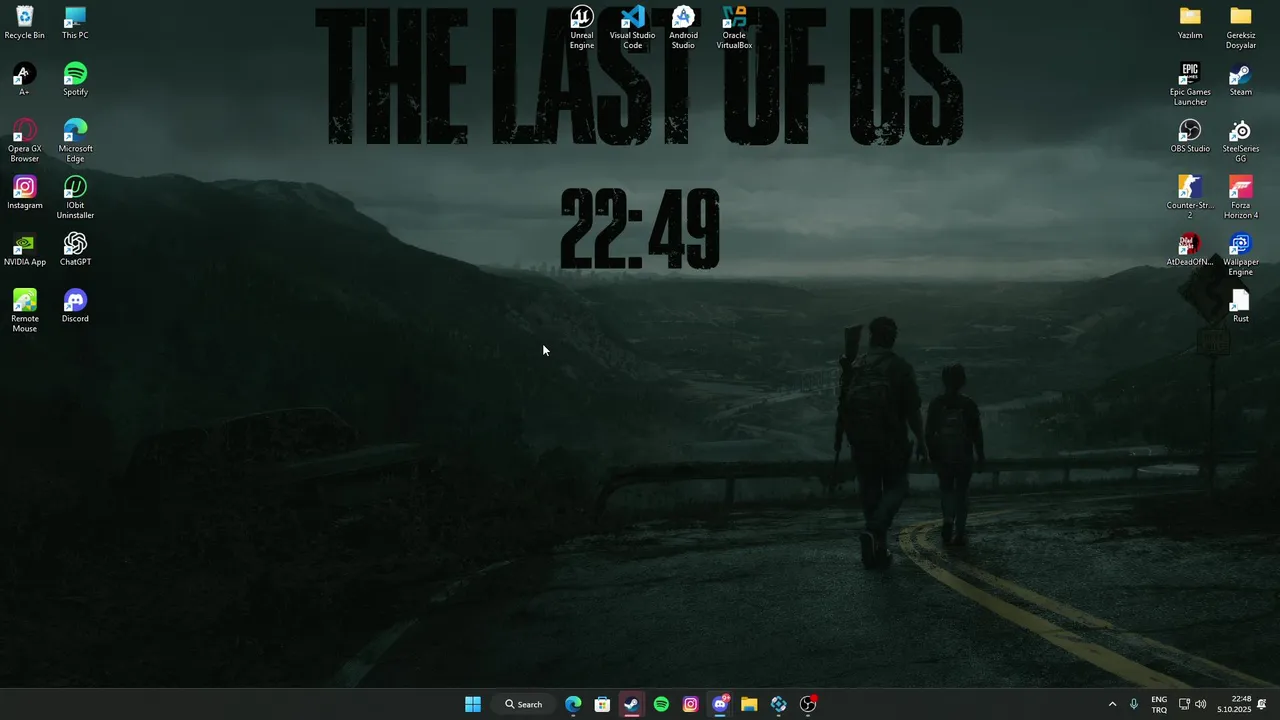Select the Spotify desktop shortcut
Image resolution: width=1280 pixels, height=720 pixels.
[x=75, y=80]
